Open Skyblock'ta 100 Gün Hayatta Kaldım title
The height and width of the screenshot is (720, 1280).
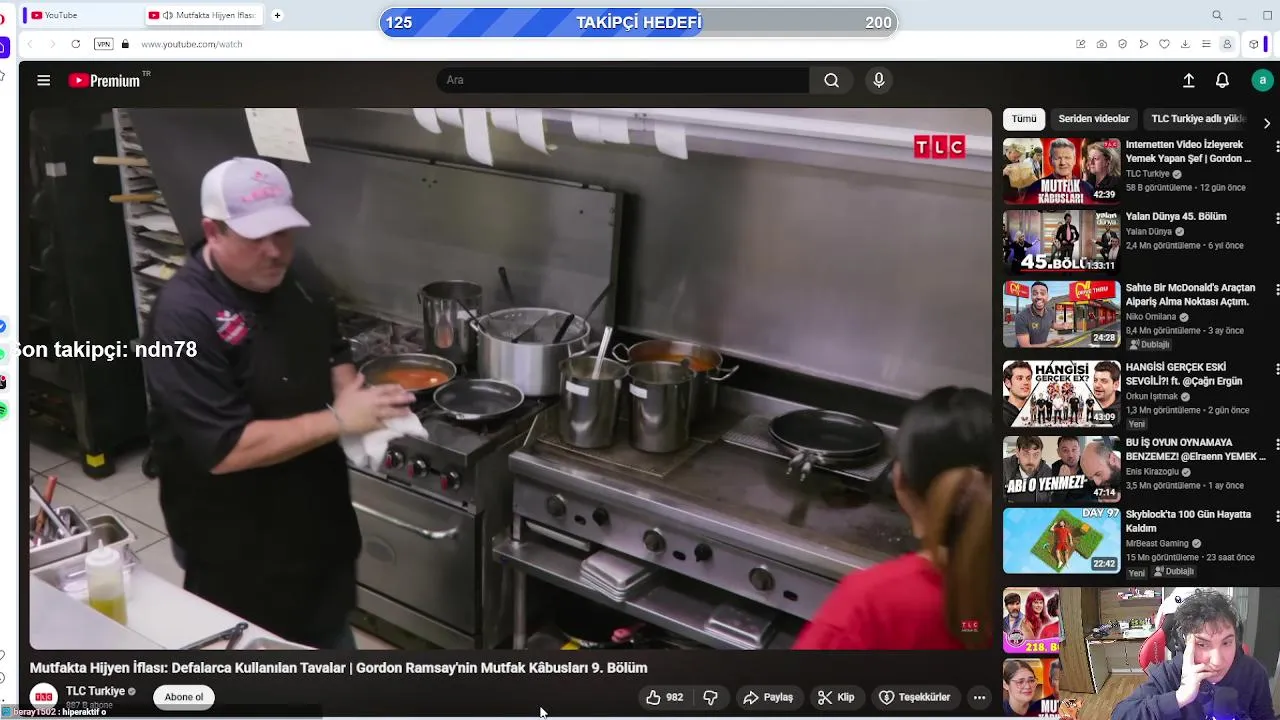point(1188,521)
